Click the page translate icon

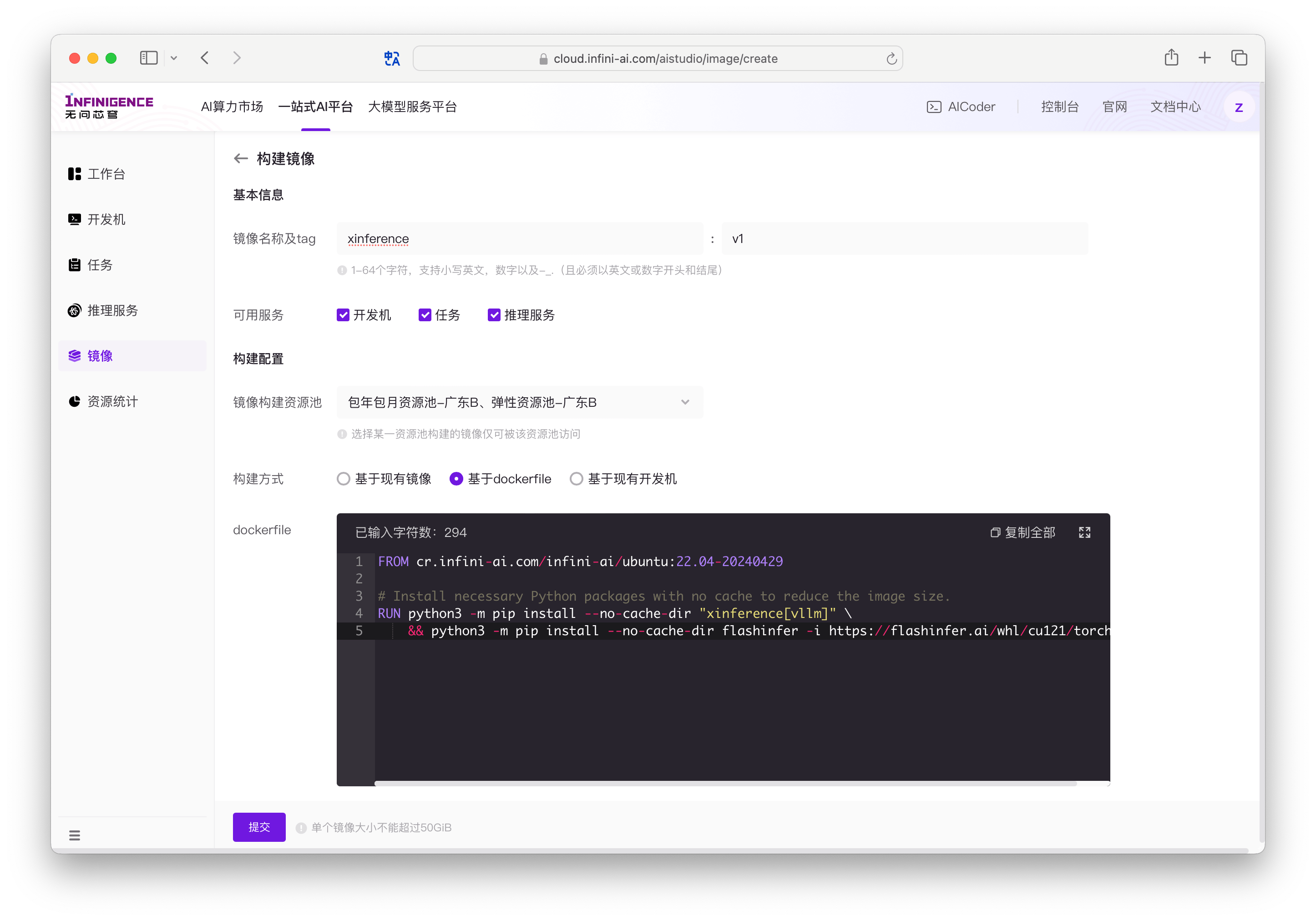392,58
